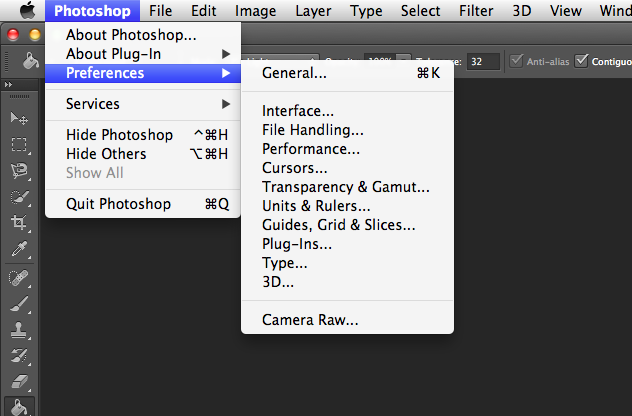632x416 pixels.
Task: Open the Paint Bucket tool preset picker
Action: tap(30, 61)
